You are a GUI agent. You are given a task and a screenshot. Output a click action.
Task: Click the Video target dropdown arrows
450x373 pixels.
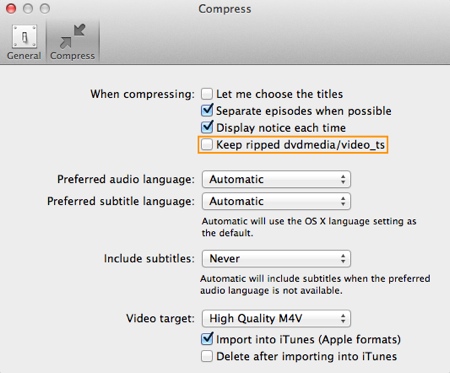pyautogui.click(x=343, y=318)
